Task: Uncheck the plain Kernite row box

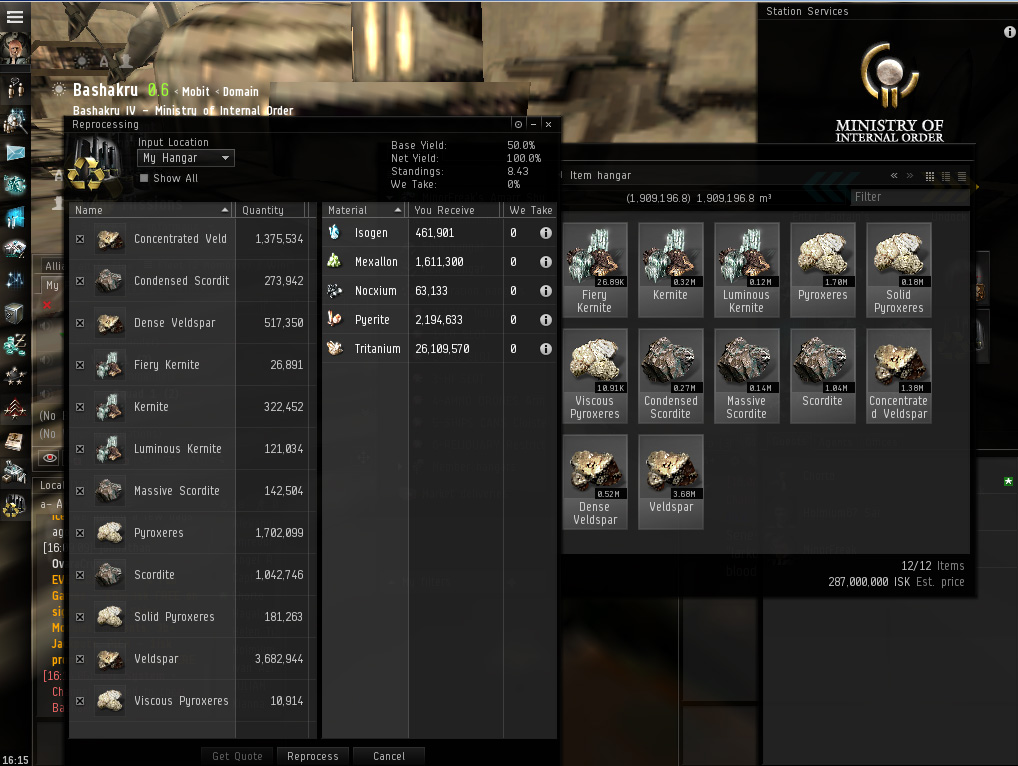Action: (80, 407)
